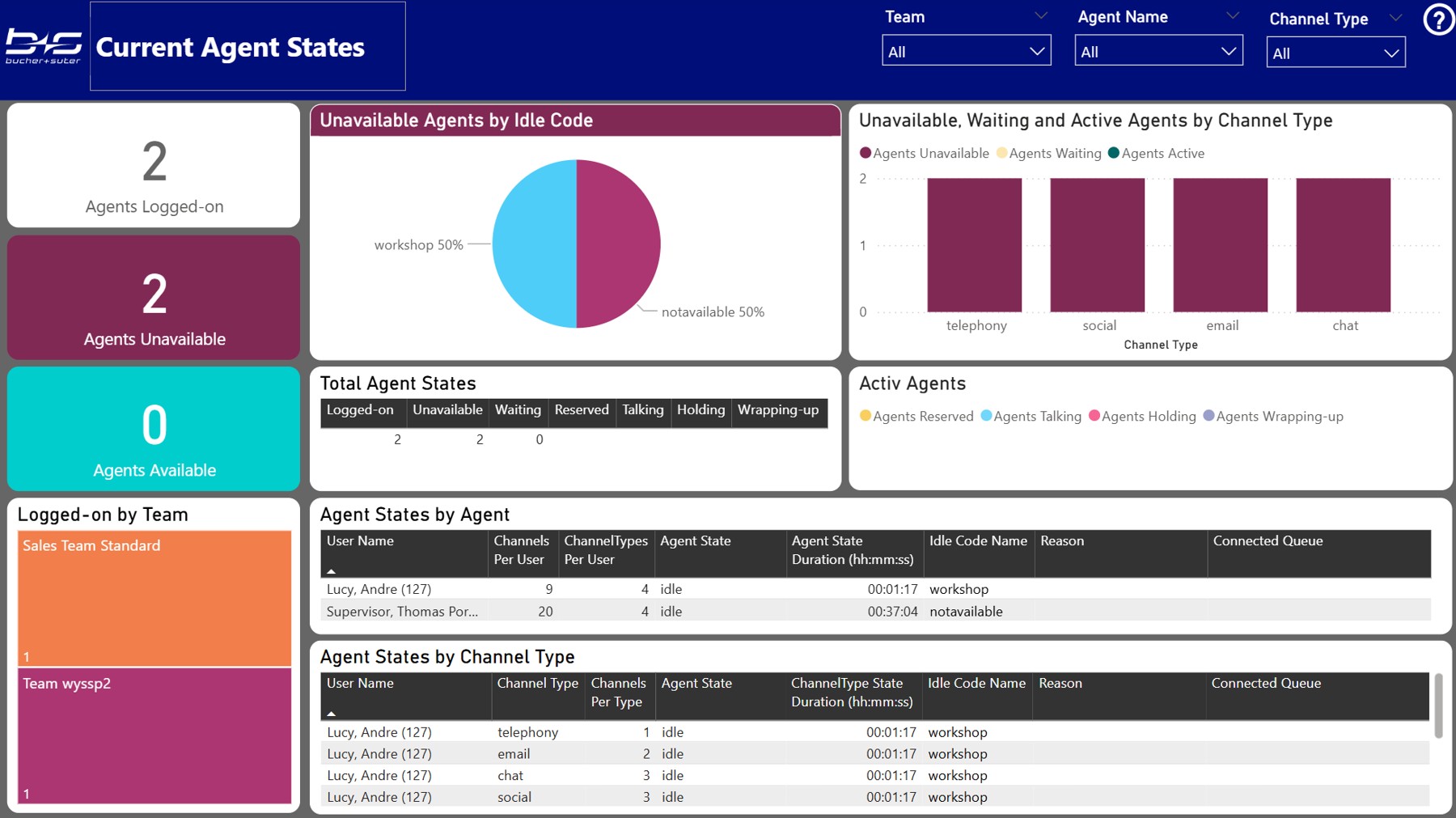1456x818 pixels.
Task: Sort by User Name column in Agent States by Agent
Action: [361, 541]
